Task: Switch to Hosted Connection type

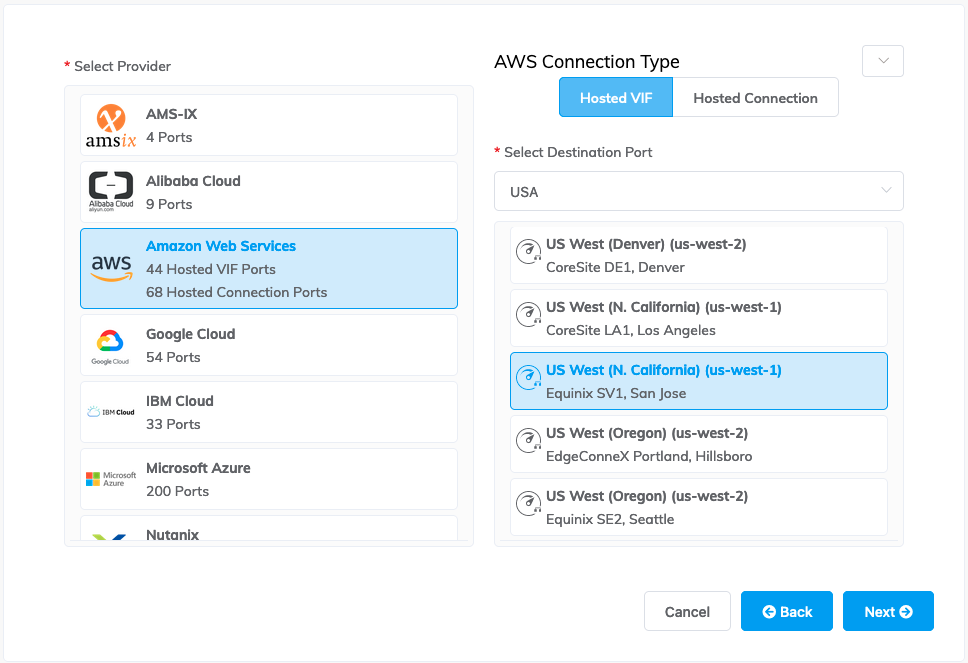Action: (755, 98)
